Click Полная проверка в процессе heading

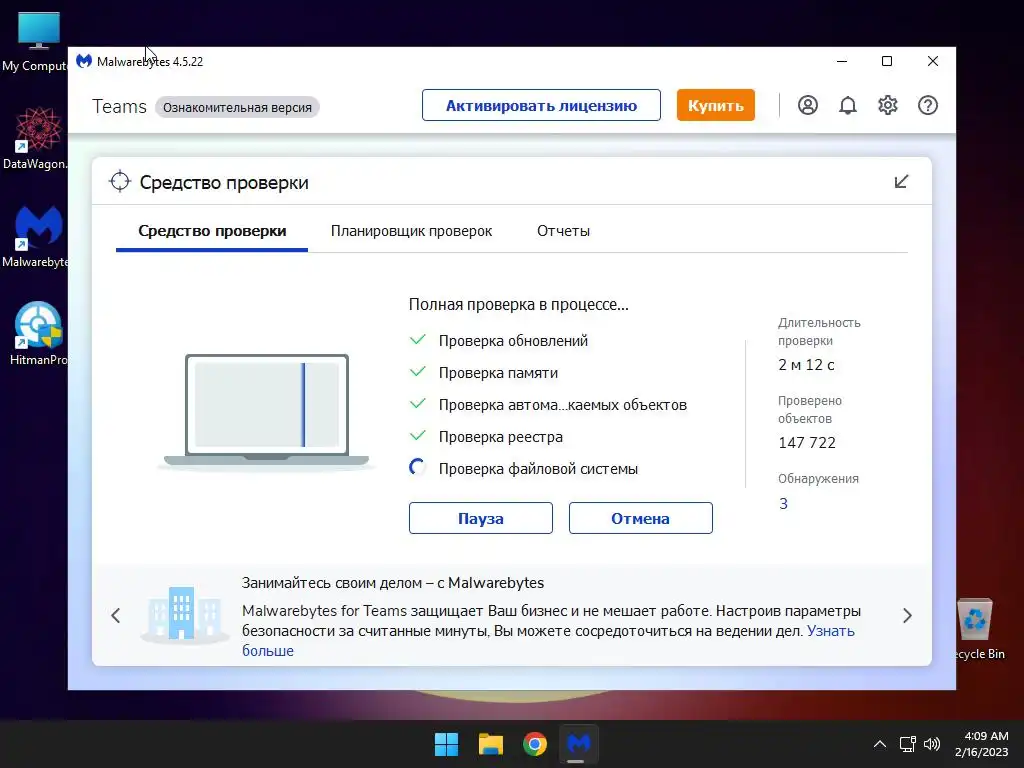click(519, 304)
